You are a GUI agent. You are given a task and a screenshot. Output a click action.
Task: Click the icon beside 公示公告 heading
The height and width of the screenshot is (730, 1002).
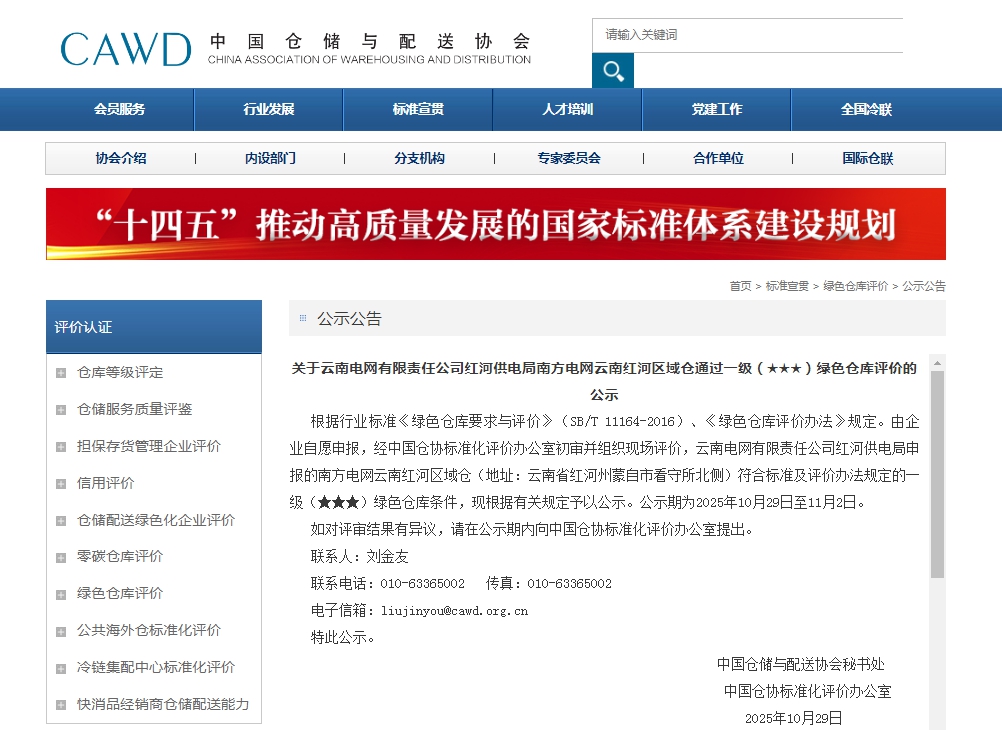click(301, 318)
